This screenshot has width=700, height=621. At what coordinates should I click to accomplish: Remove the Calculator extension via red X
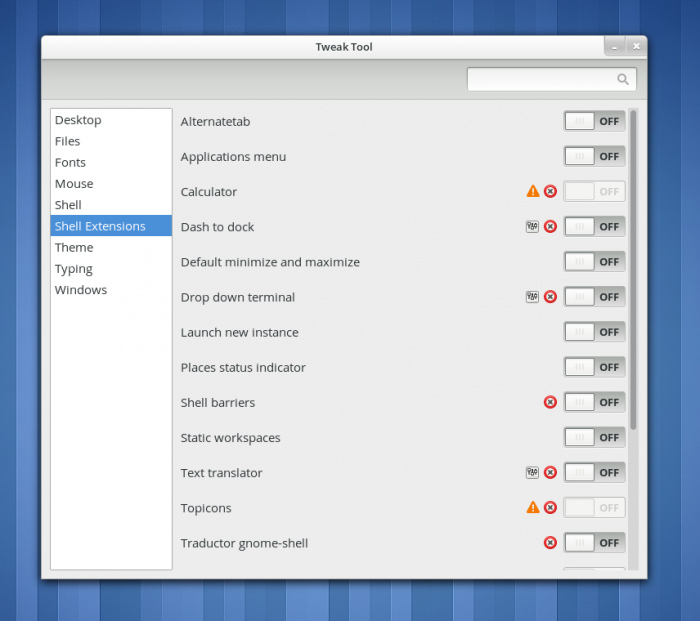(550, 192)
